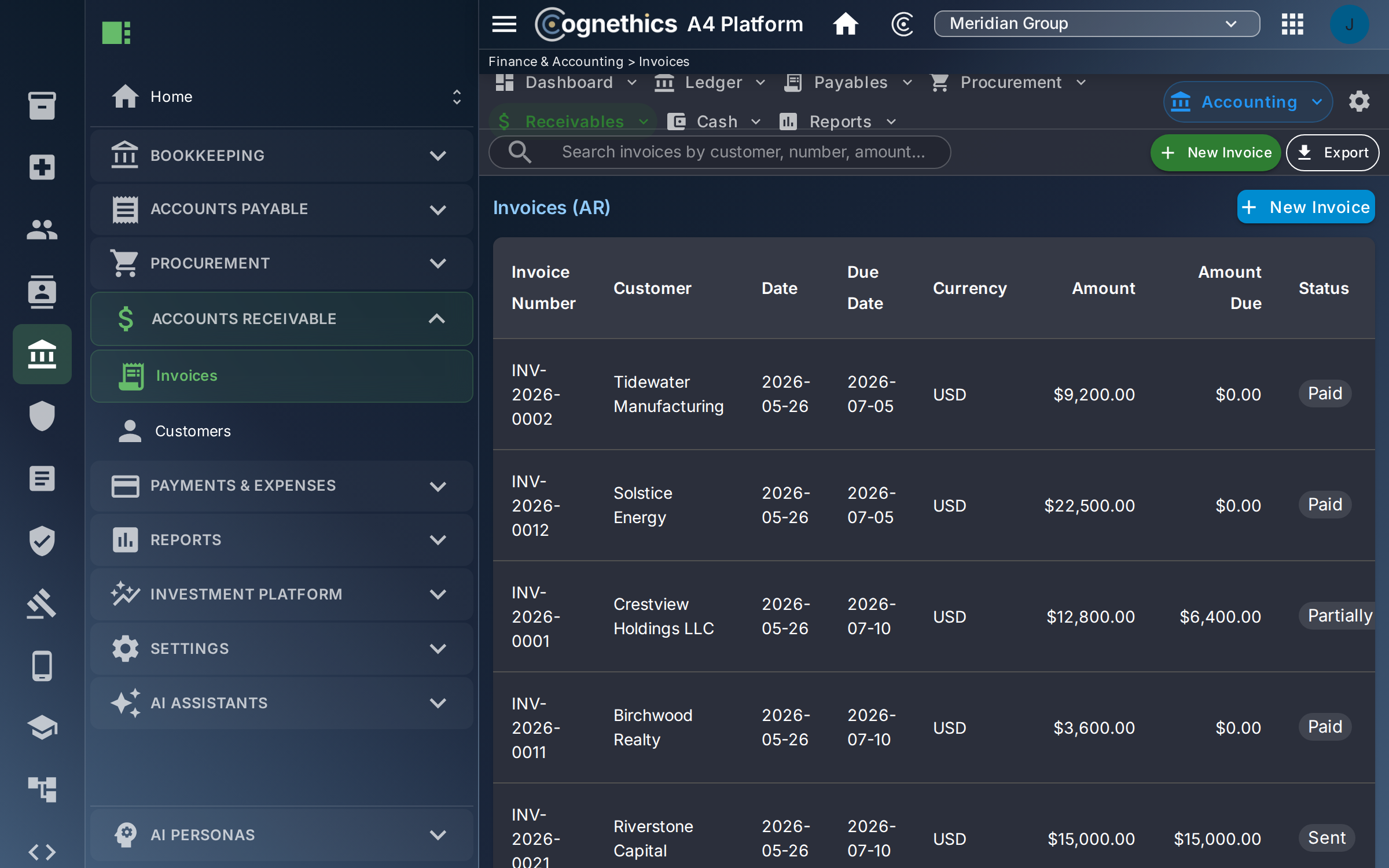This screenshot has height=868, width=1389.
Task: Open the hierarchy tree icon in left rail
Action: [42, 790]
